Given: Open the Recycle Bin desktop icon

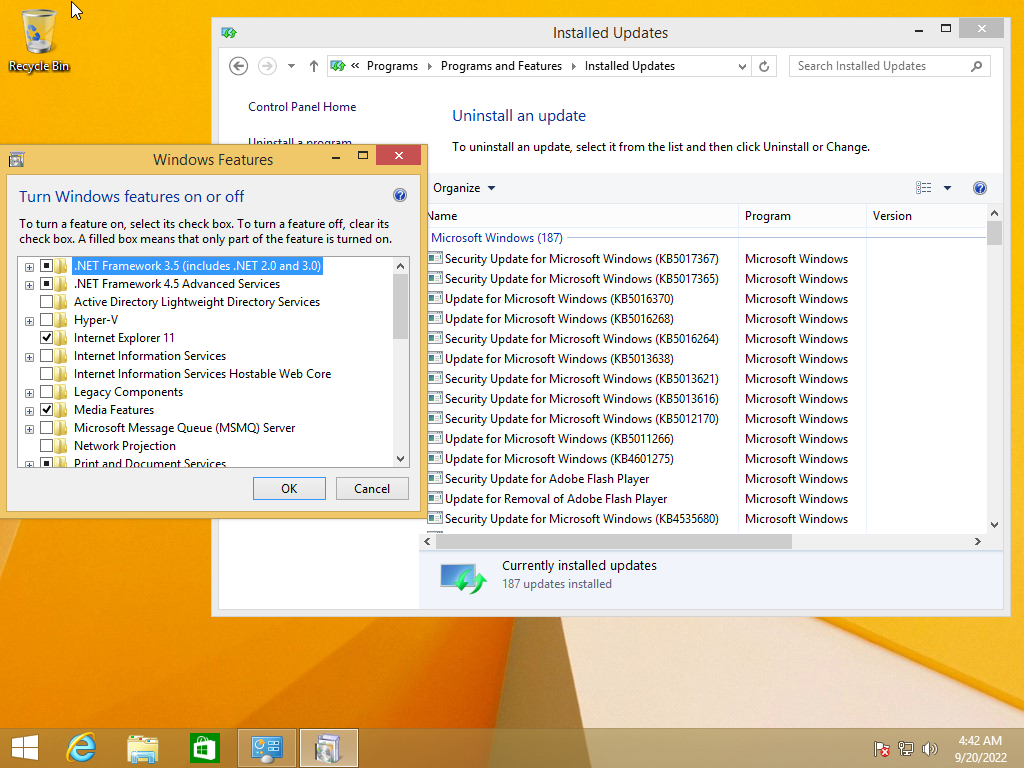Looking at the screenshot, I should click(x=39, y=40).
